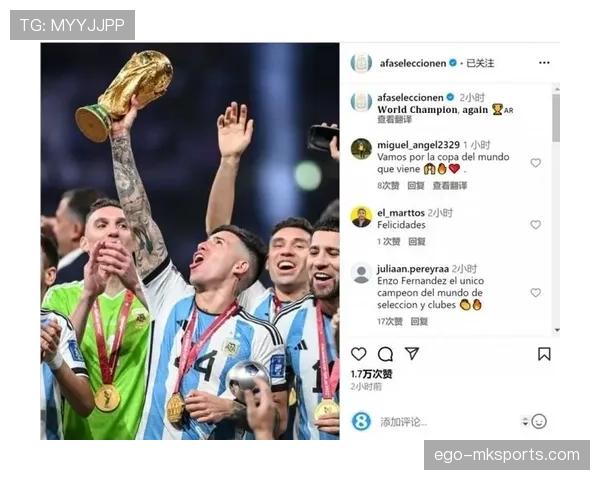The image size is (600, 480).
Task: Like el_marttos's Felicidades comment
Action: click(x=536, y=225)
